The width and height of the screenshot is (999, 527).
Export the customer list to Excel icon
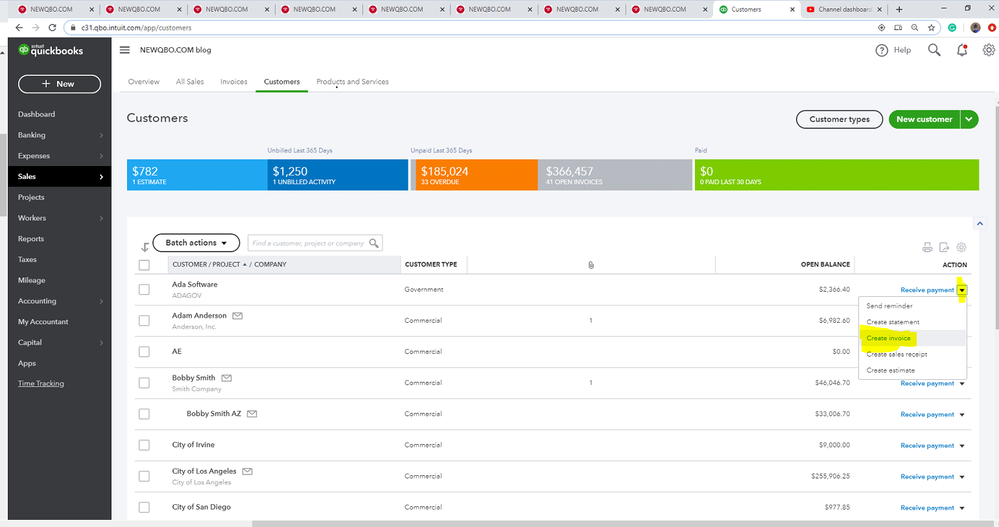click(944, 247)
